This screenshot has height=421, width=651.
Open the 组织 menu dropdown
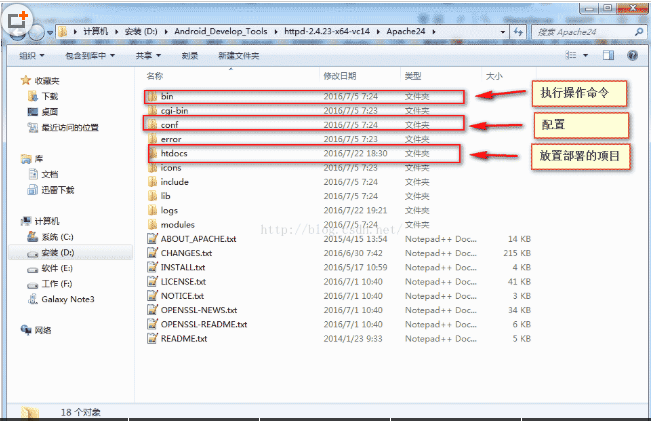click(32, 56)
